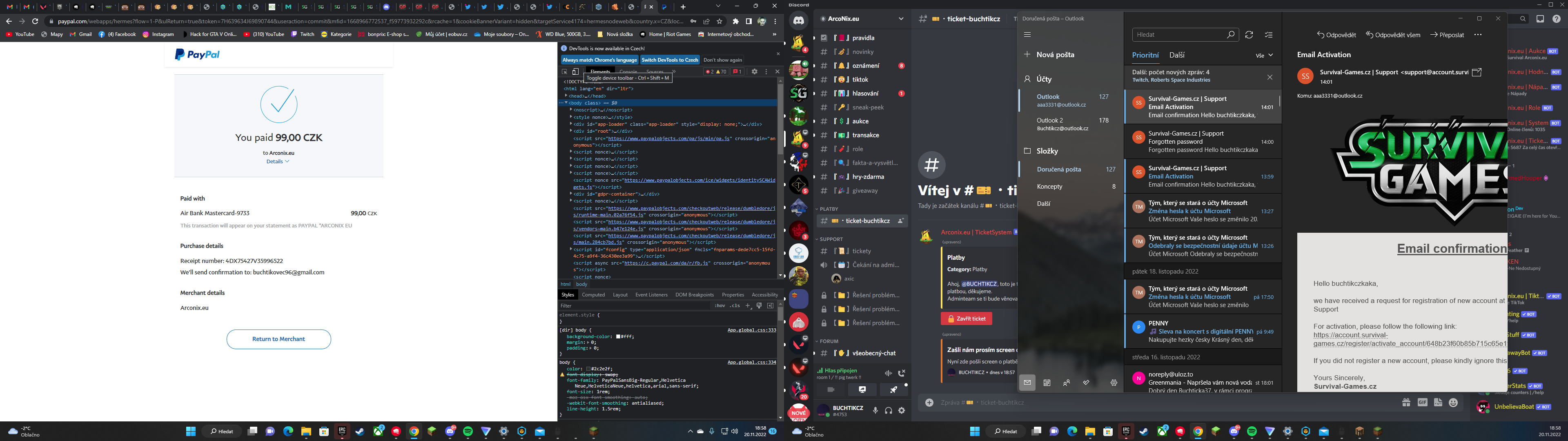Viewport: 1568px width, 441px height.
Task: Click the Windows Start button on left taskbar
Action: click(x=191, y=431)
